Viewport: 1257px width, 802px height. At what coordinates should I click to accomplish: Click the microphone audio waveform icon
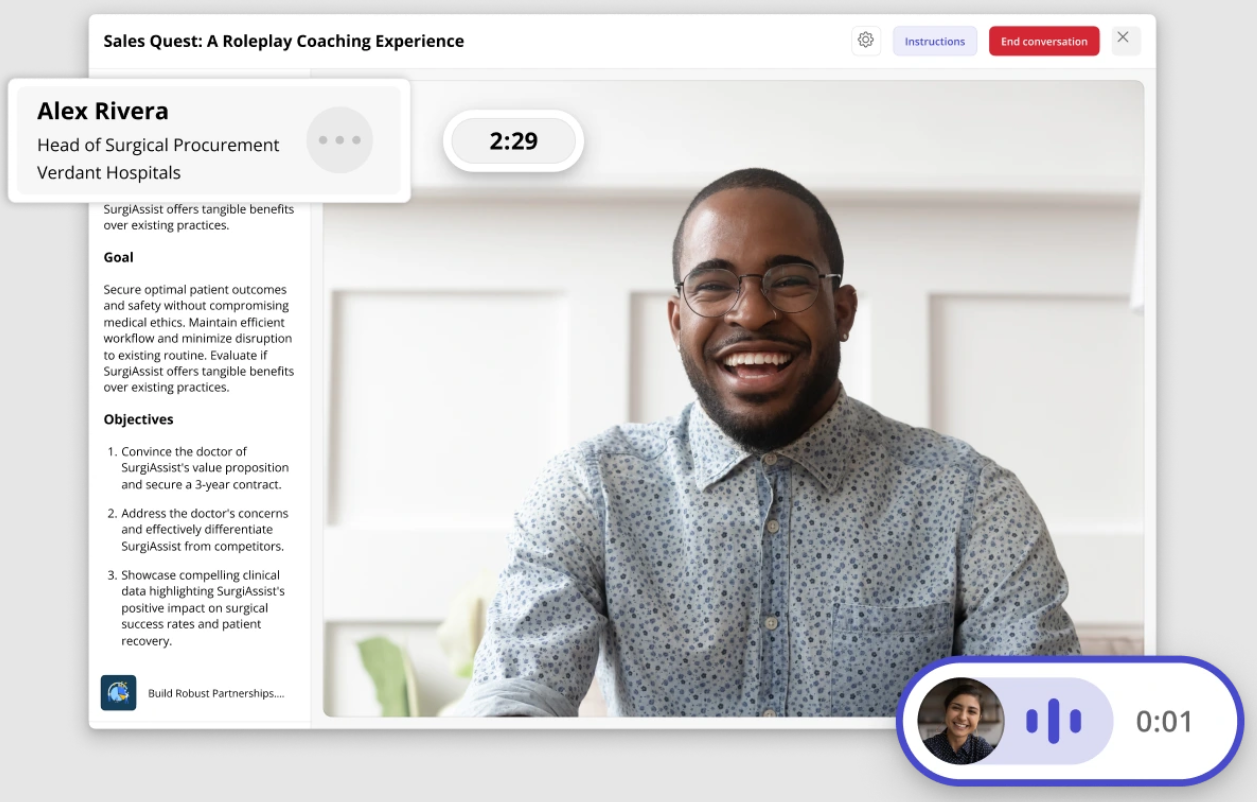tap(1054, 721)
